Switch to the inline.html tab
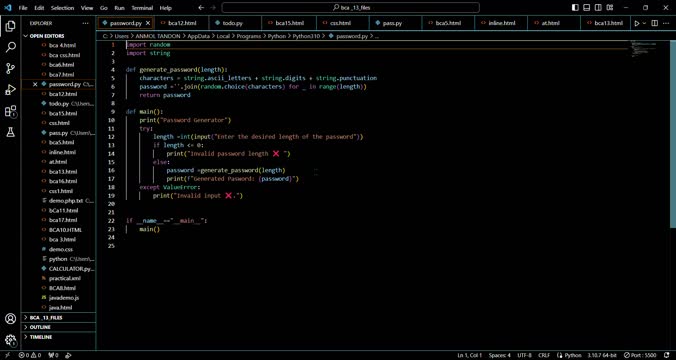This screenshot has width=676, height=360. click(x=501, y=23)
